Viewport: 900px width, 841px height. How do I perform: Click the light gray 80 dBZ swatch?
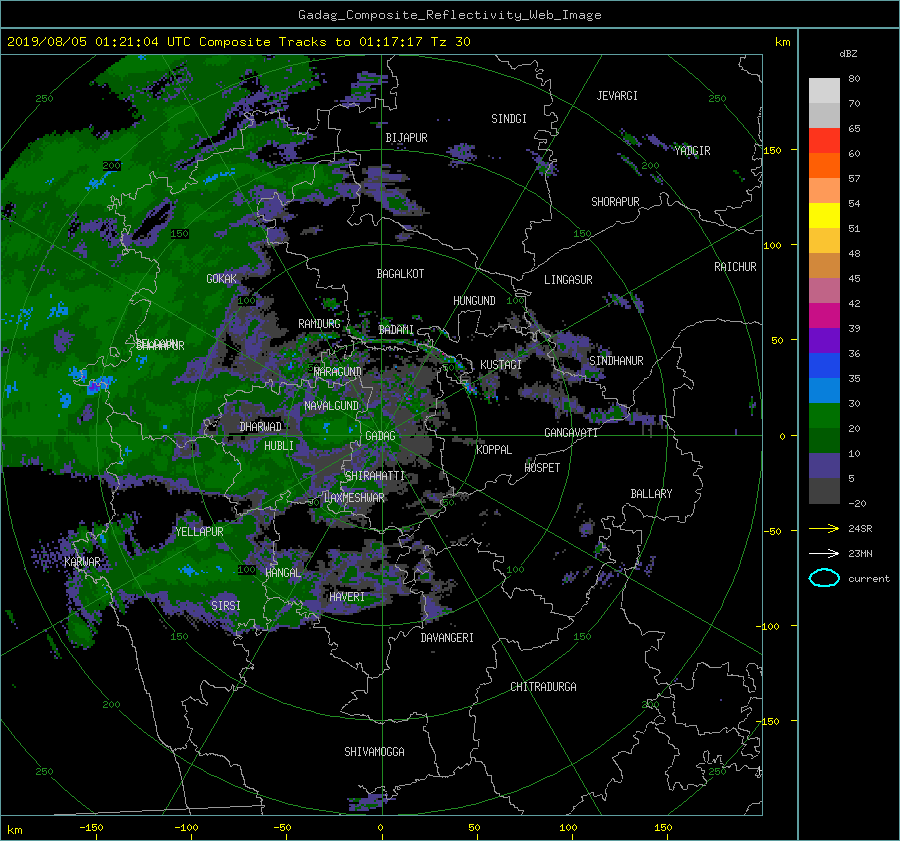[824, 91]
